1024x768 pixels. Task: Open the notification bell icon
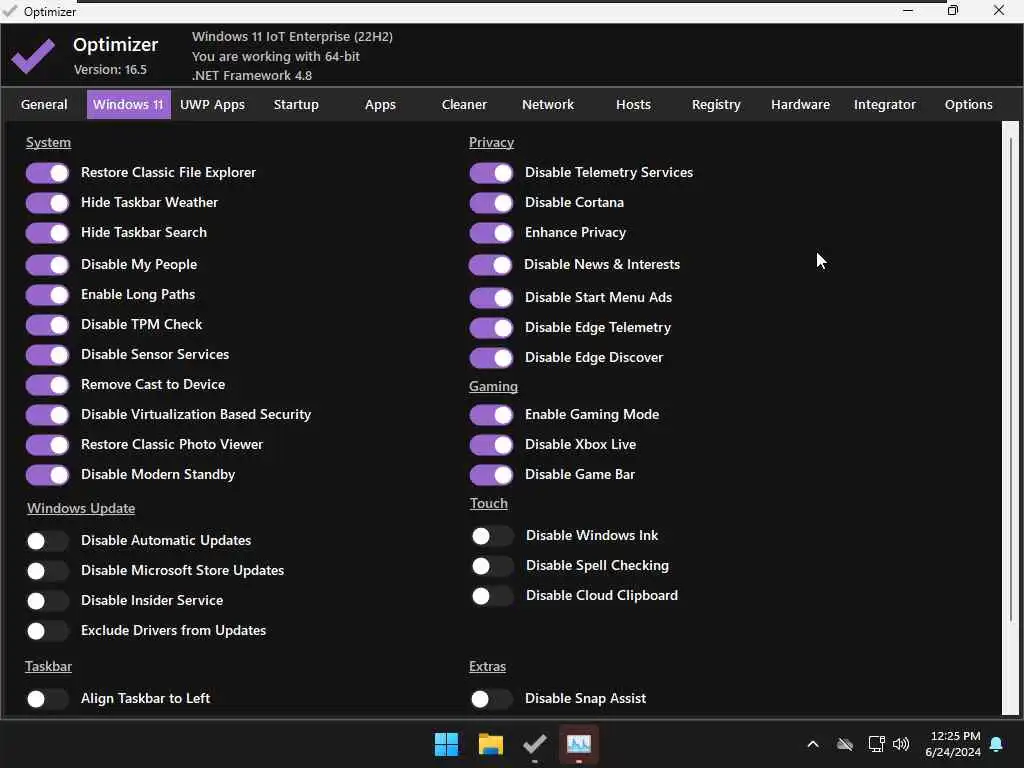tap(997, 744)
